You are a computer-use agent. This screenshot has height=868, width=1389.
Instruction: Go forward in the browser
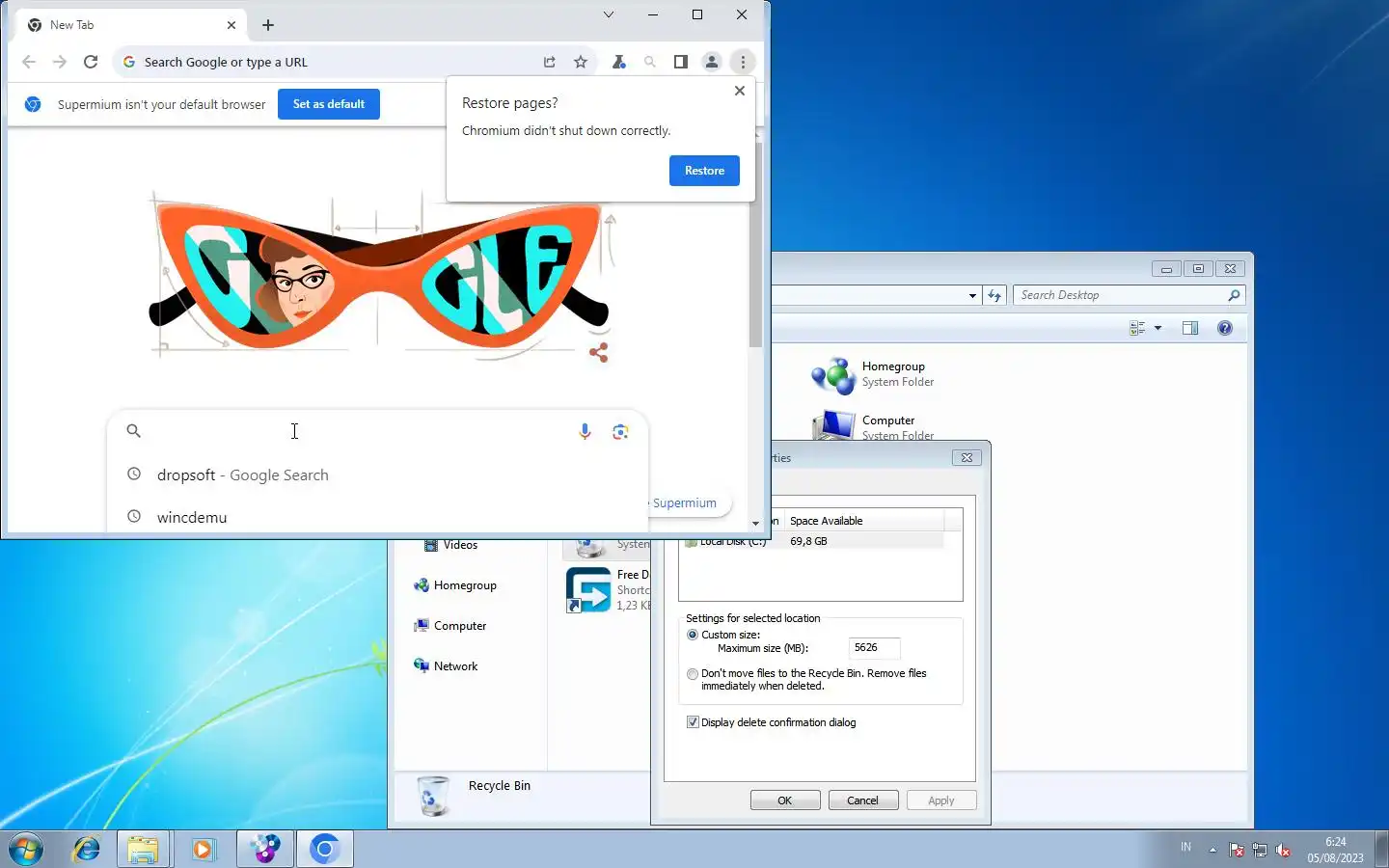click(x=60, y=62)
